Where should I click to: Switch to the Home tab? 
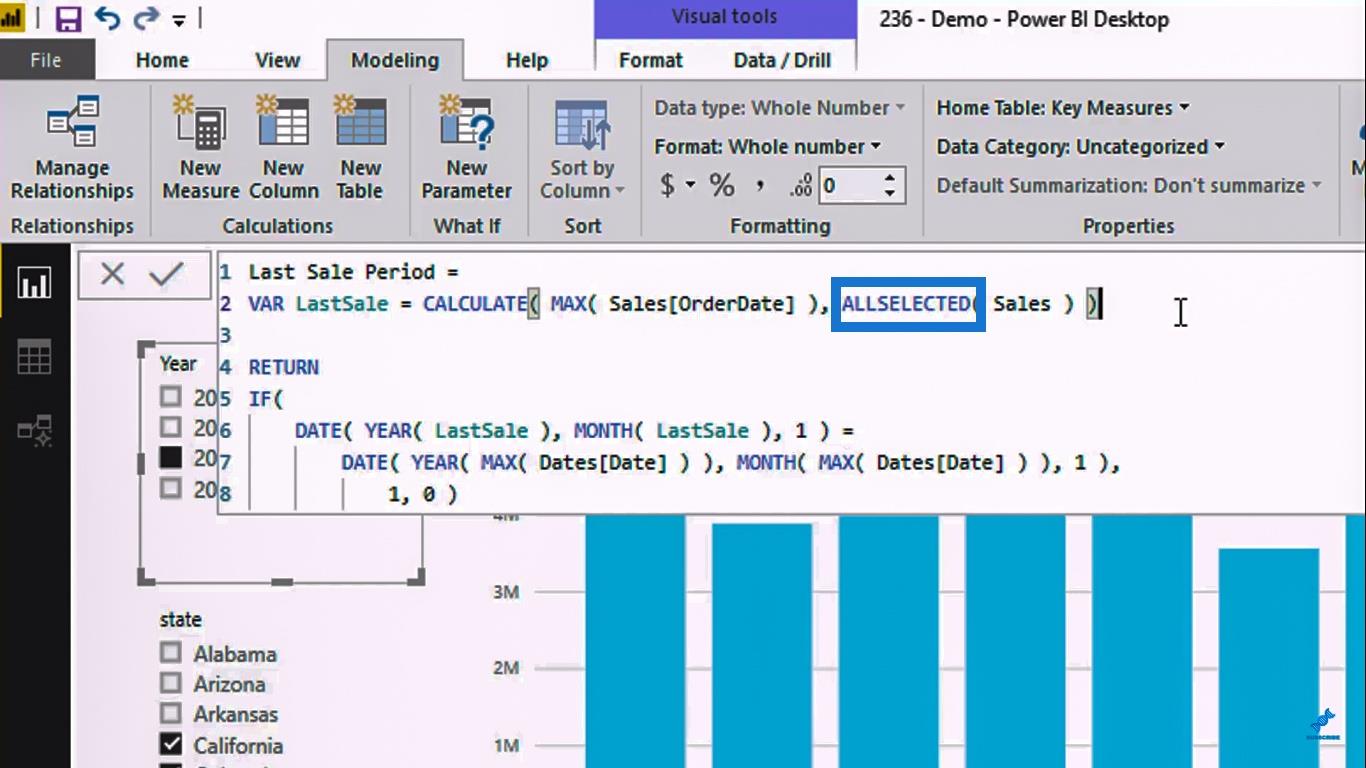[x=162, y=60]
